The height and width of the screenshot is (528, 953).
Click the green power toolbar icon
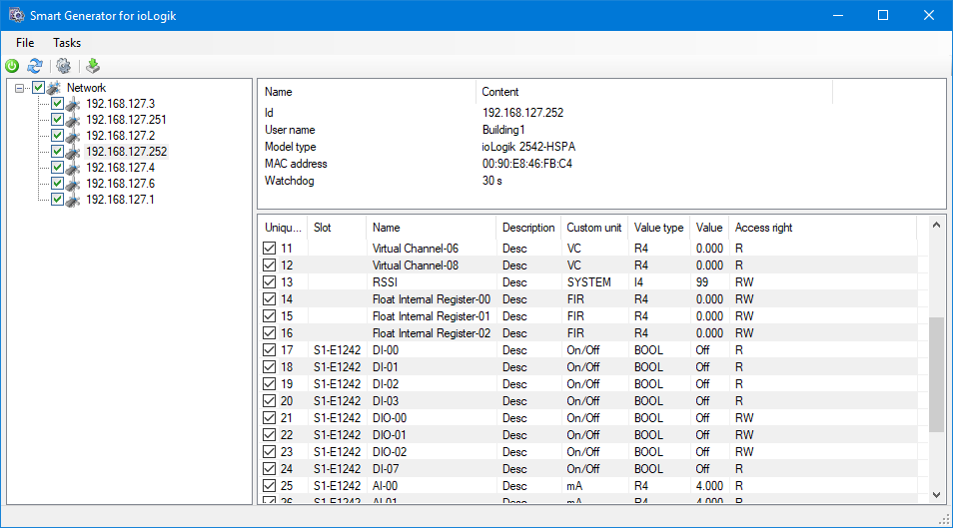(12, 66)
